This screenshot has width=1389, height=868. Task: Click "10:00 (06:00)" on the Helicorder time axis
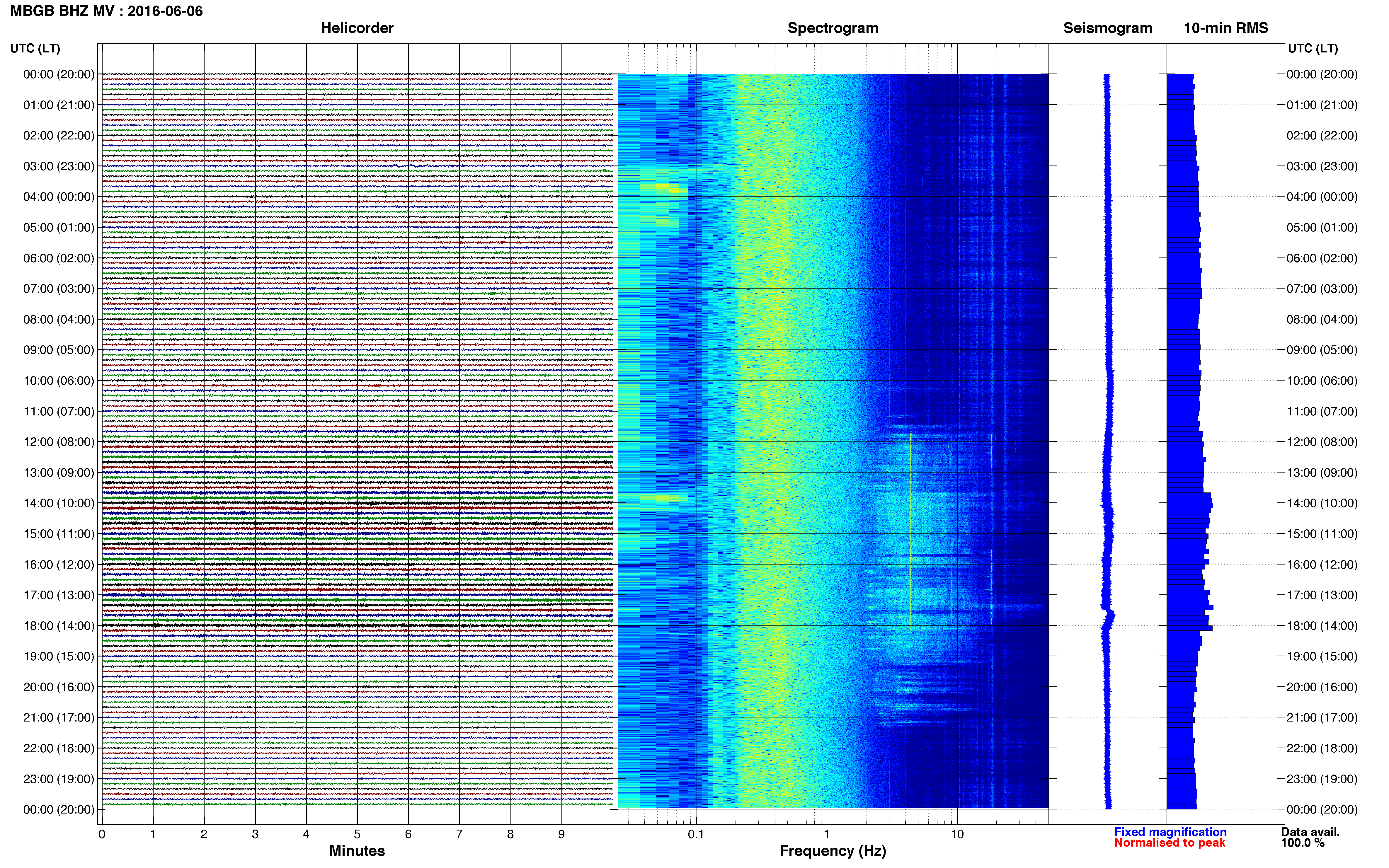[x=59, y=381]
